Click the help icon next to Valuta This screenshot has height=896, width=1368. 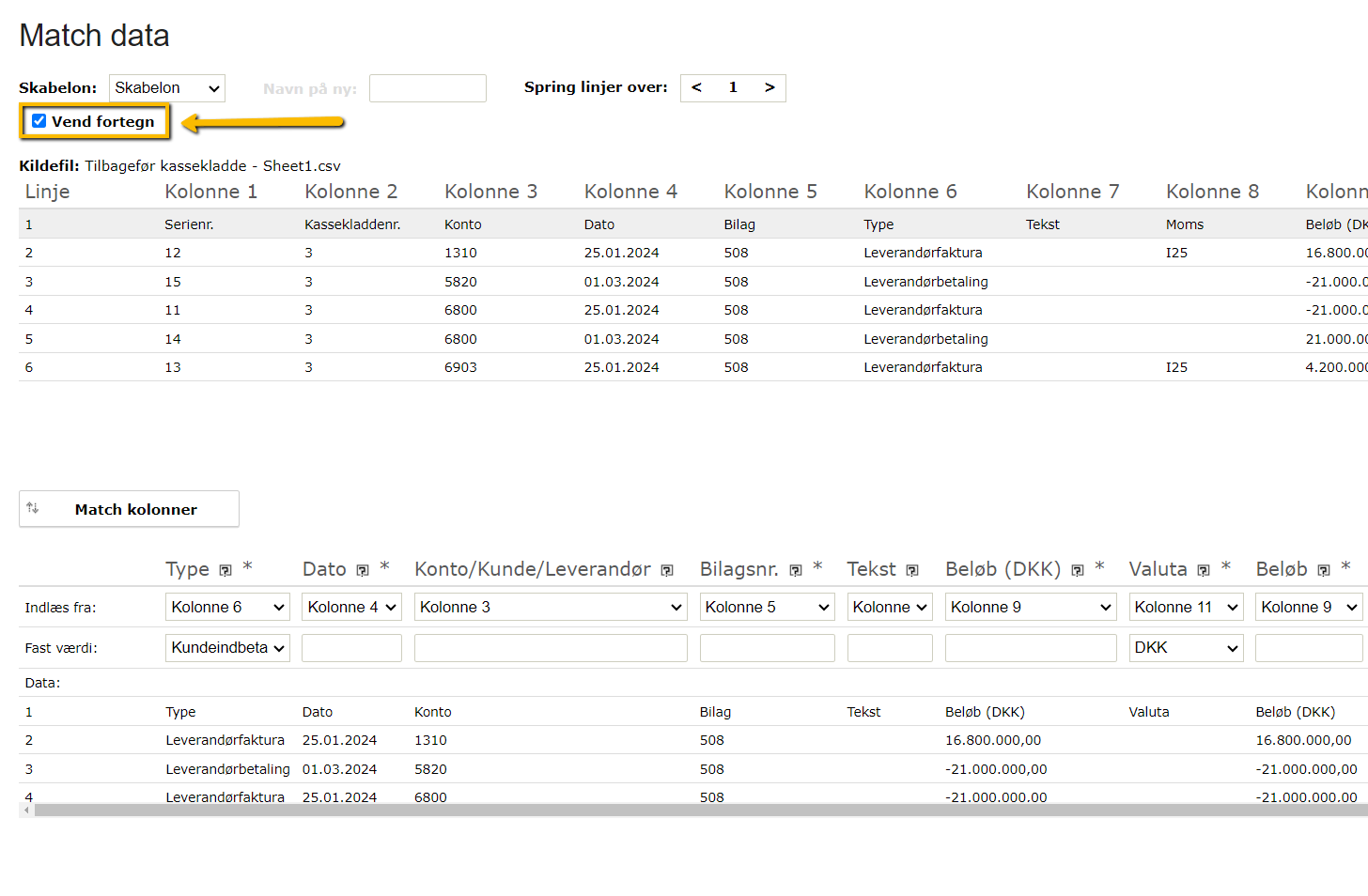point(1204,570)
